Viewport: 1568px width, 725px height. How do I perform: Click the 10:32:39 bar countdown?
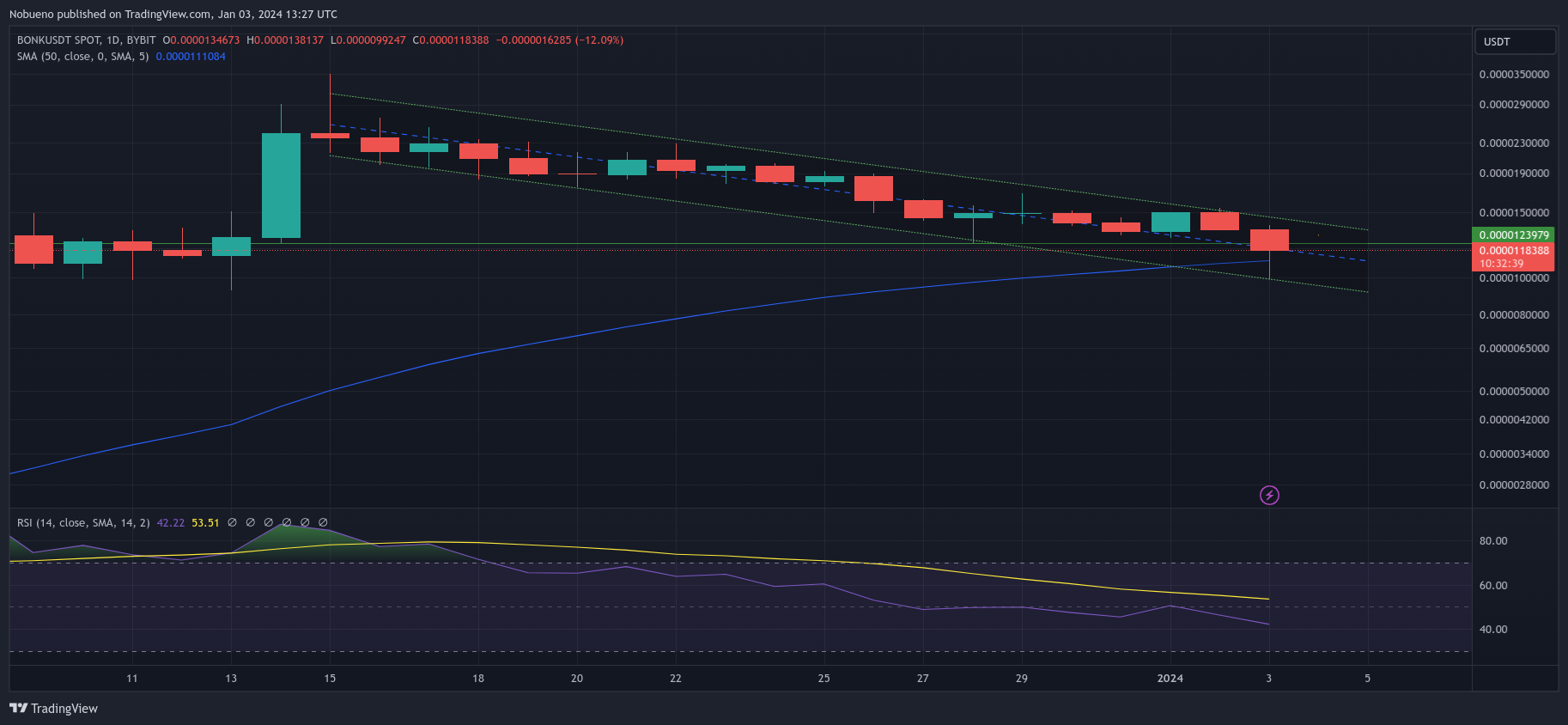pyautogui.click(x=1501, y=264)
